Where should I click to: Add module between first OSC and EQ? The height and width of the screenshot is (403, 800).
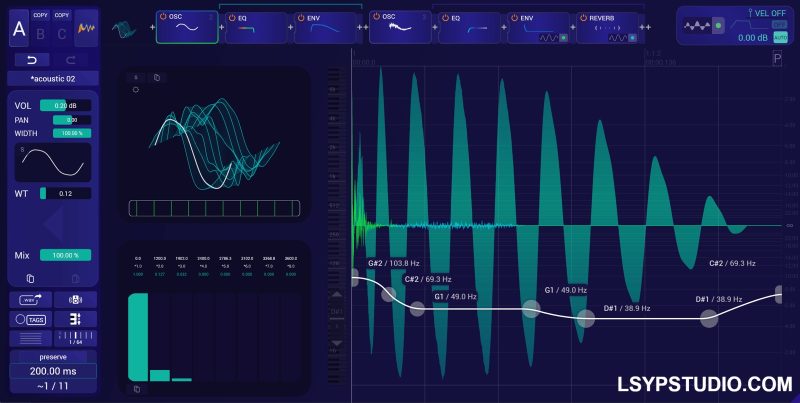click(221, 27)
